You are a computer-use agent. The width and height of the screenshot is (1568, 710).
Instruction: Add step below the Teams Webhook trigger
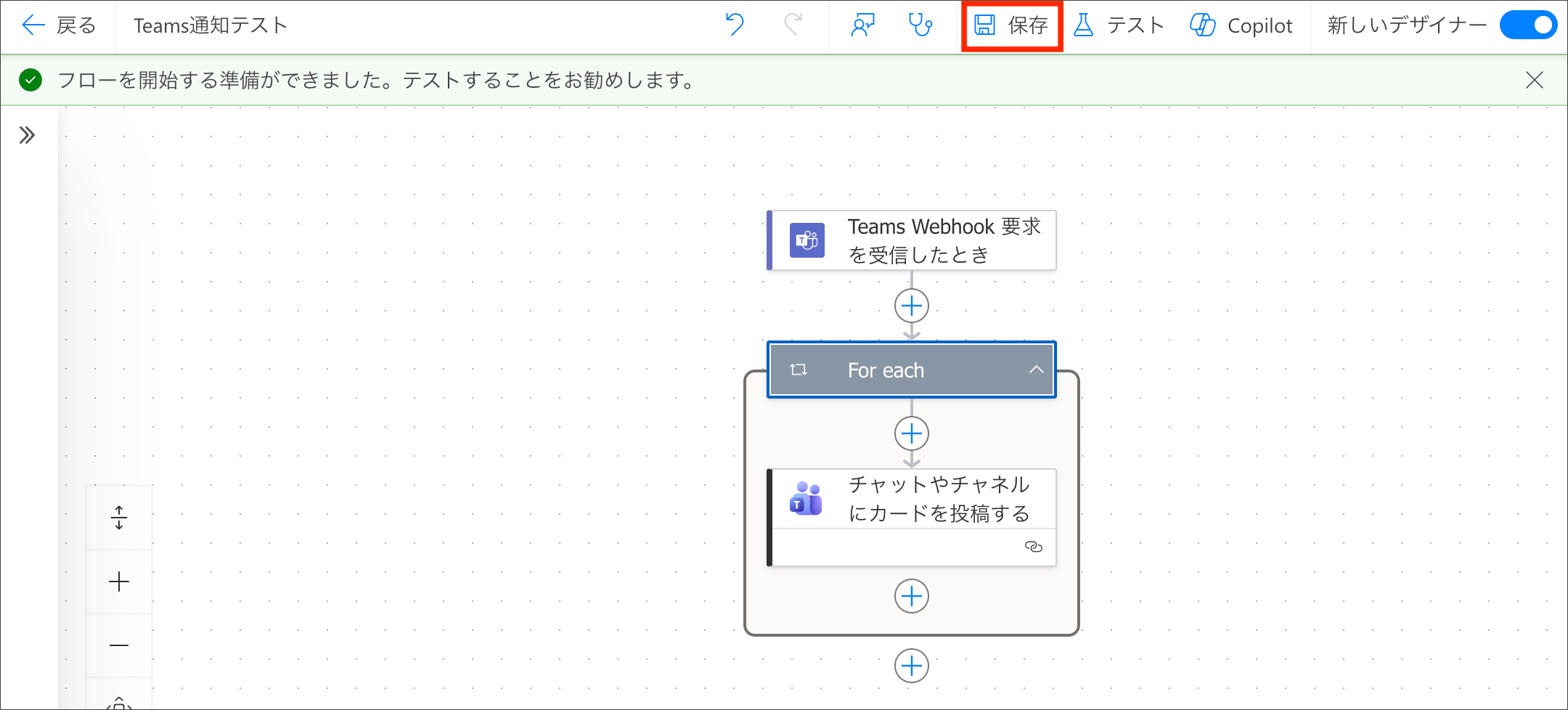click(x=912, y=306)
